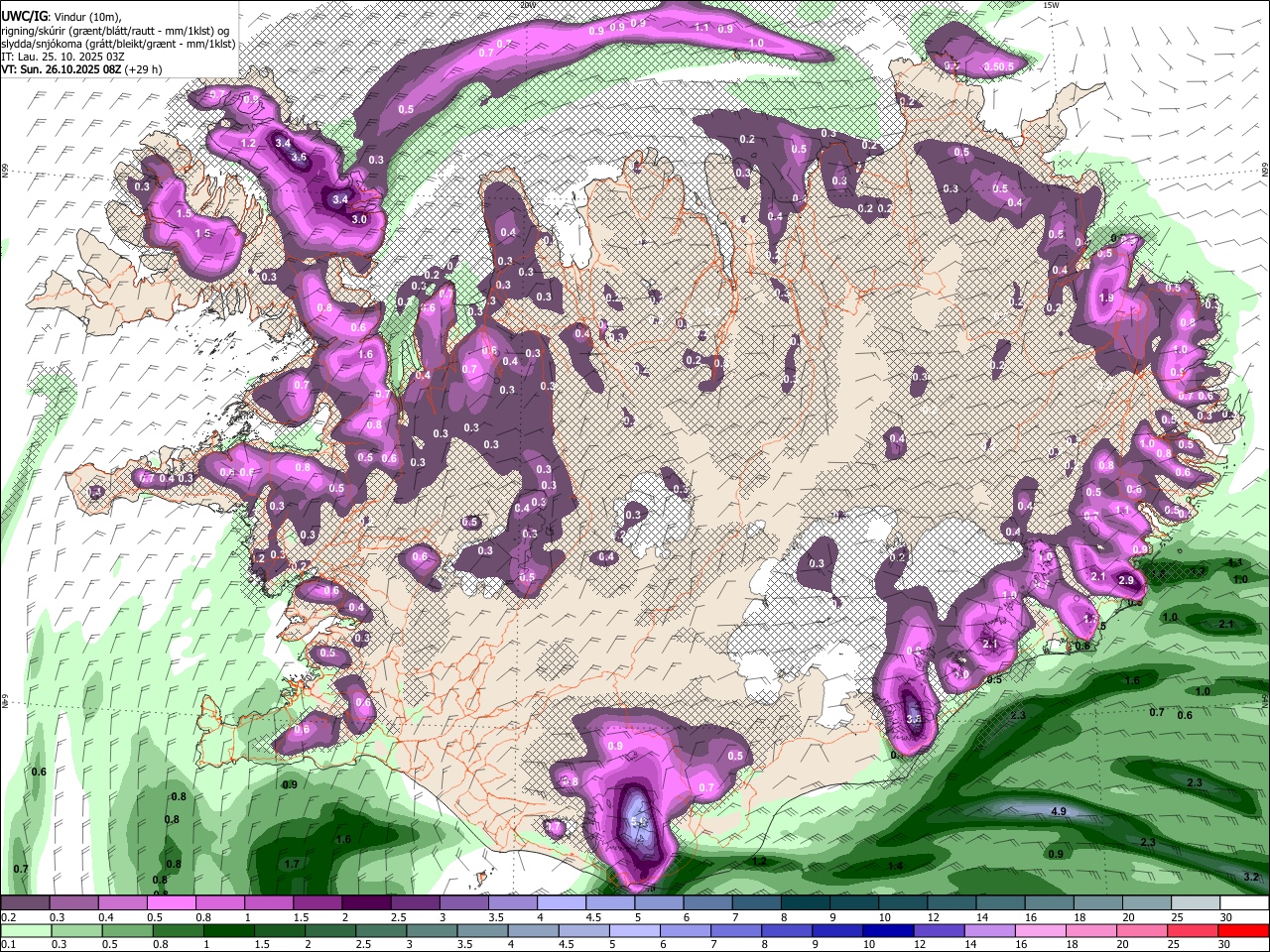The height and width of the screenshot is (952, 1270).
Task: Select white snow legend swatch after 30
Action: coord(1244,903)
